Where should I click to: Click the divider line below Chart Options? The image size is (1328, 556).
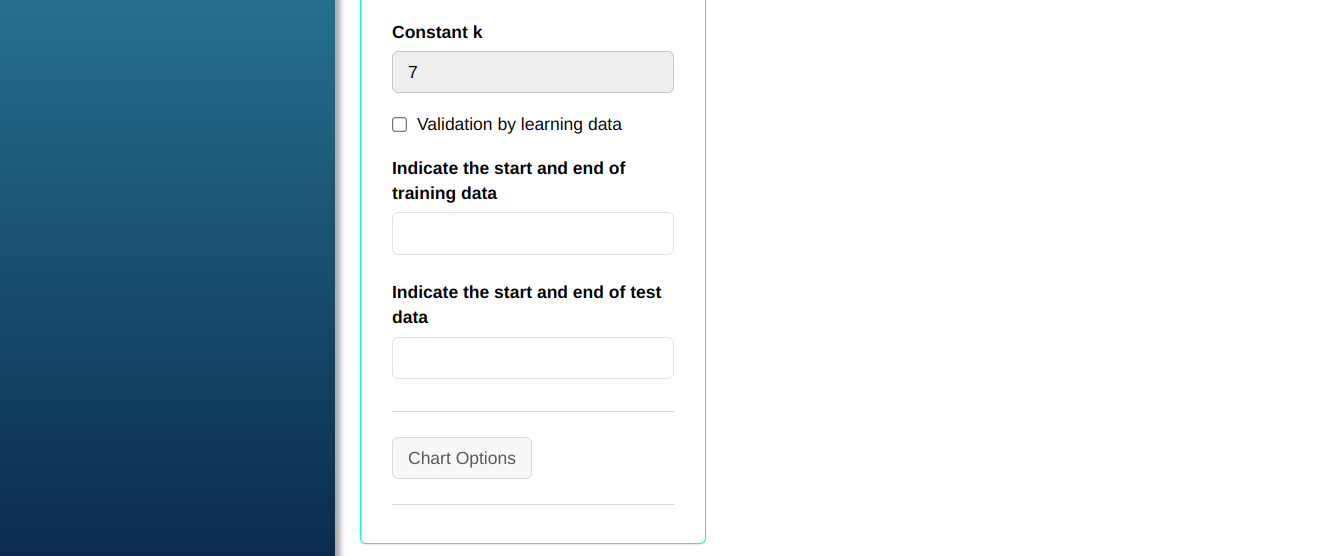click(532, 504)
